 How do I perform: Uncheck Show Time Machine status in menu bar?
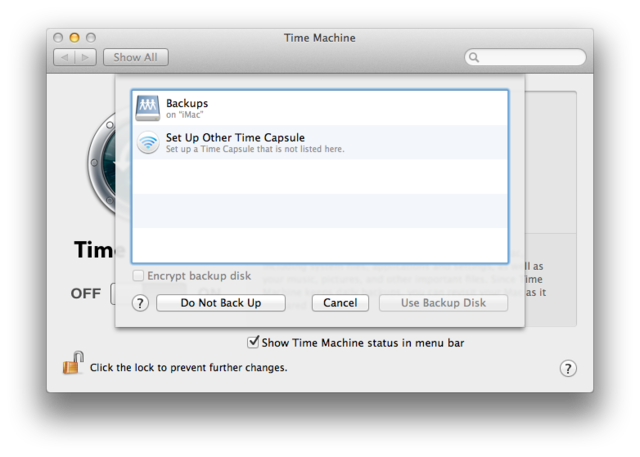point(253,342)
